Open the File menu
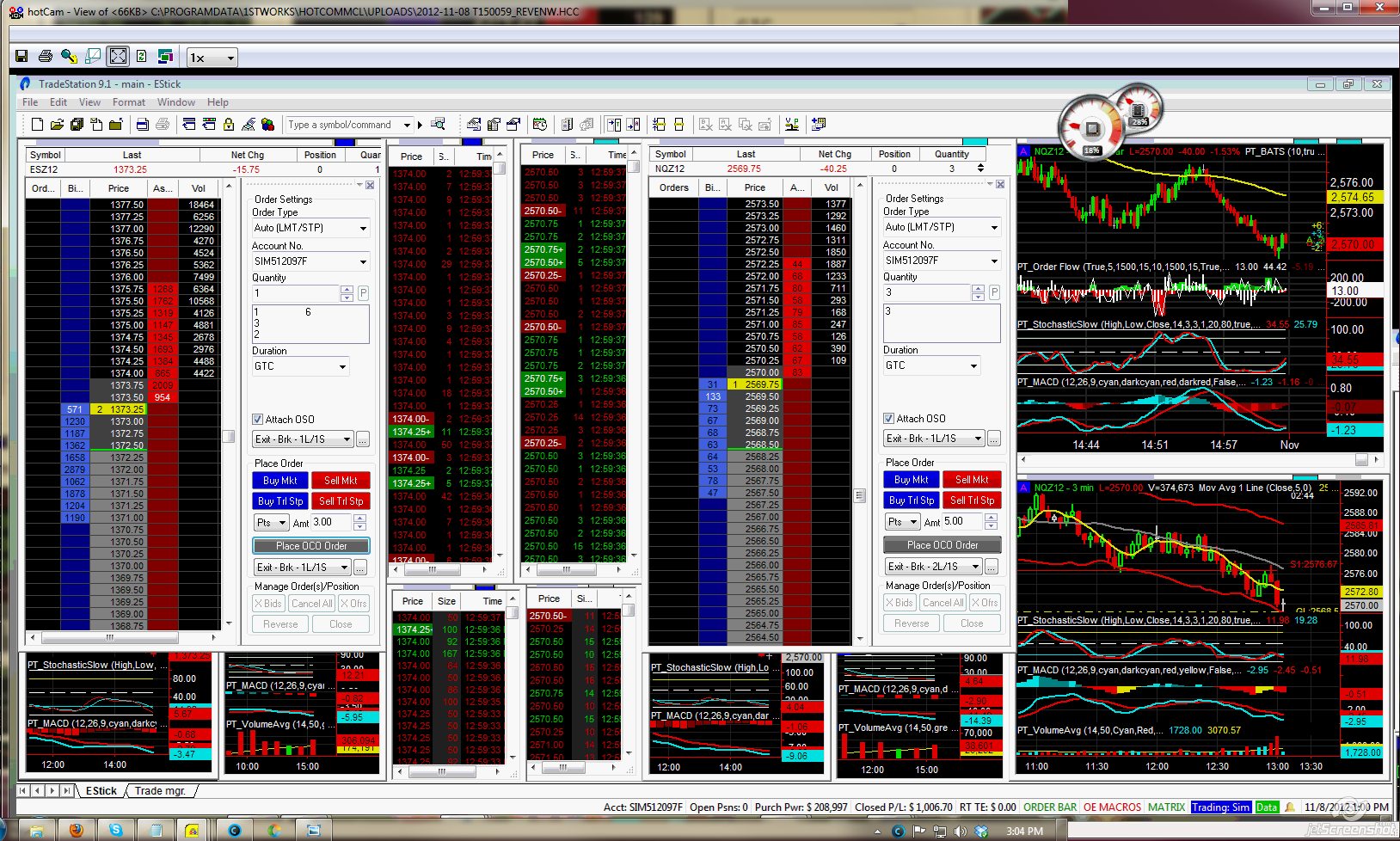The image size is (1400, 841). (x=30, y=102)
